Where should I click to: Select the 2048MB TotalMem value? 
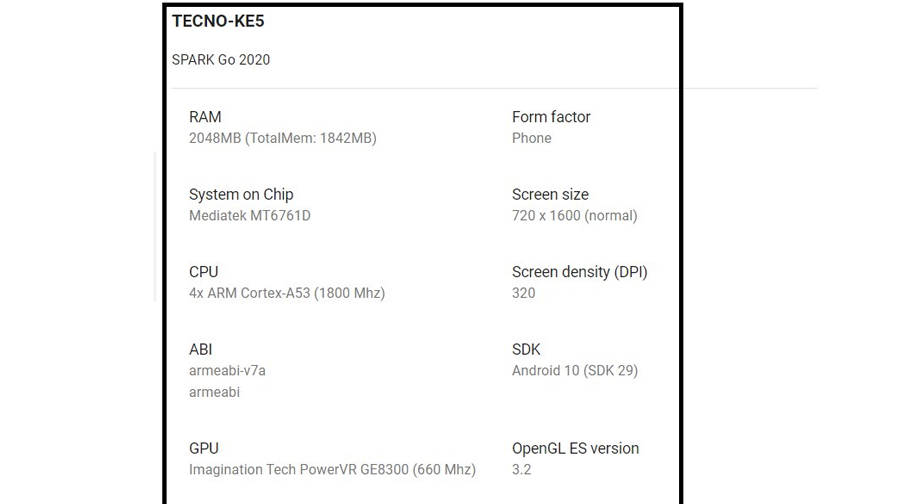pos(282,138)
